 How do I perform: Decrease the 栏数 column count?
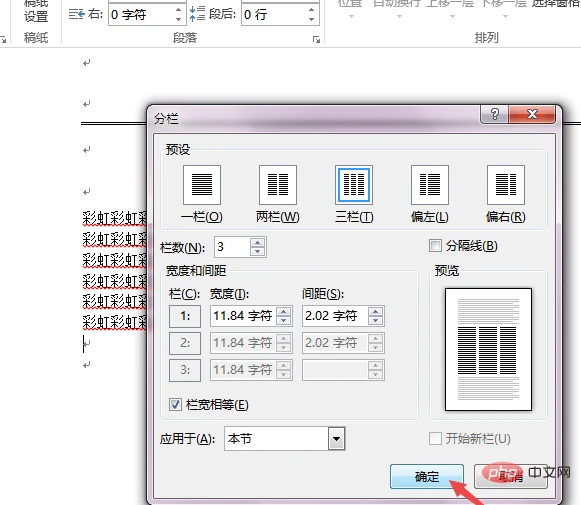(258, 252)
